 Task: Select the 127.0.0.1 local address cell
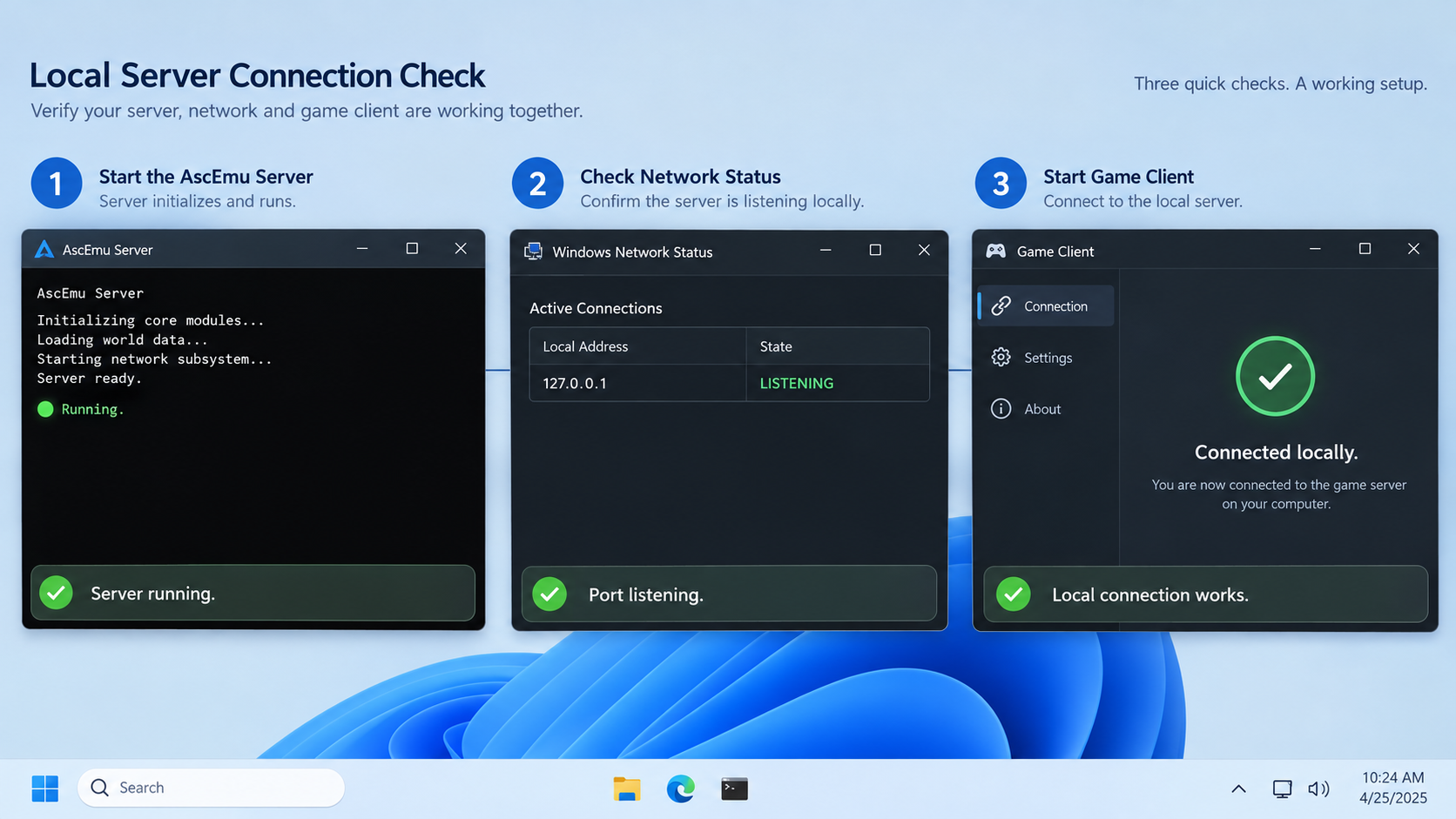[637, 383]
